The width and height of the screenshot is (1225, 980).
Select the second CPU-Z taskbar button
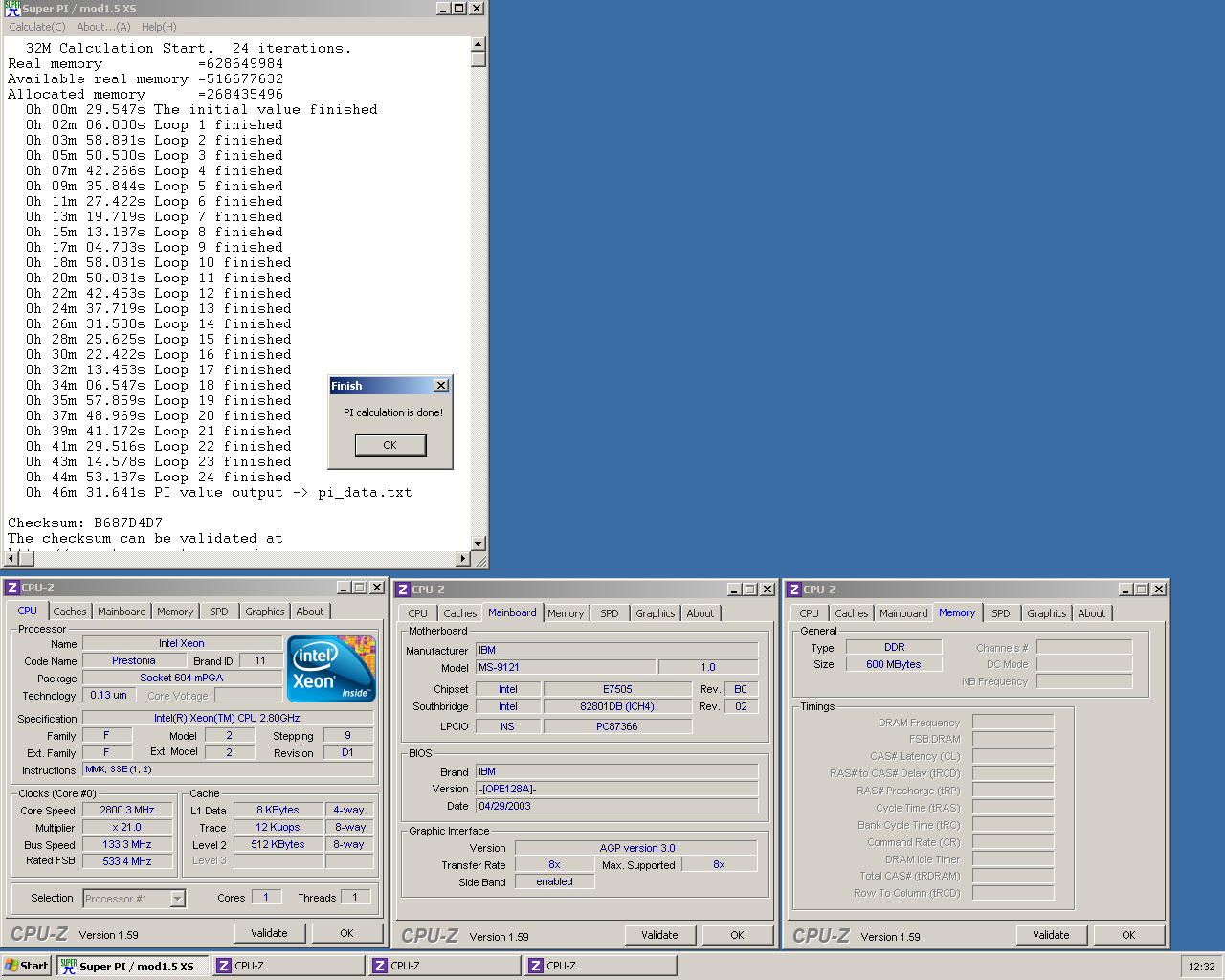(x=445, y=966)
